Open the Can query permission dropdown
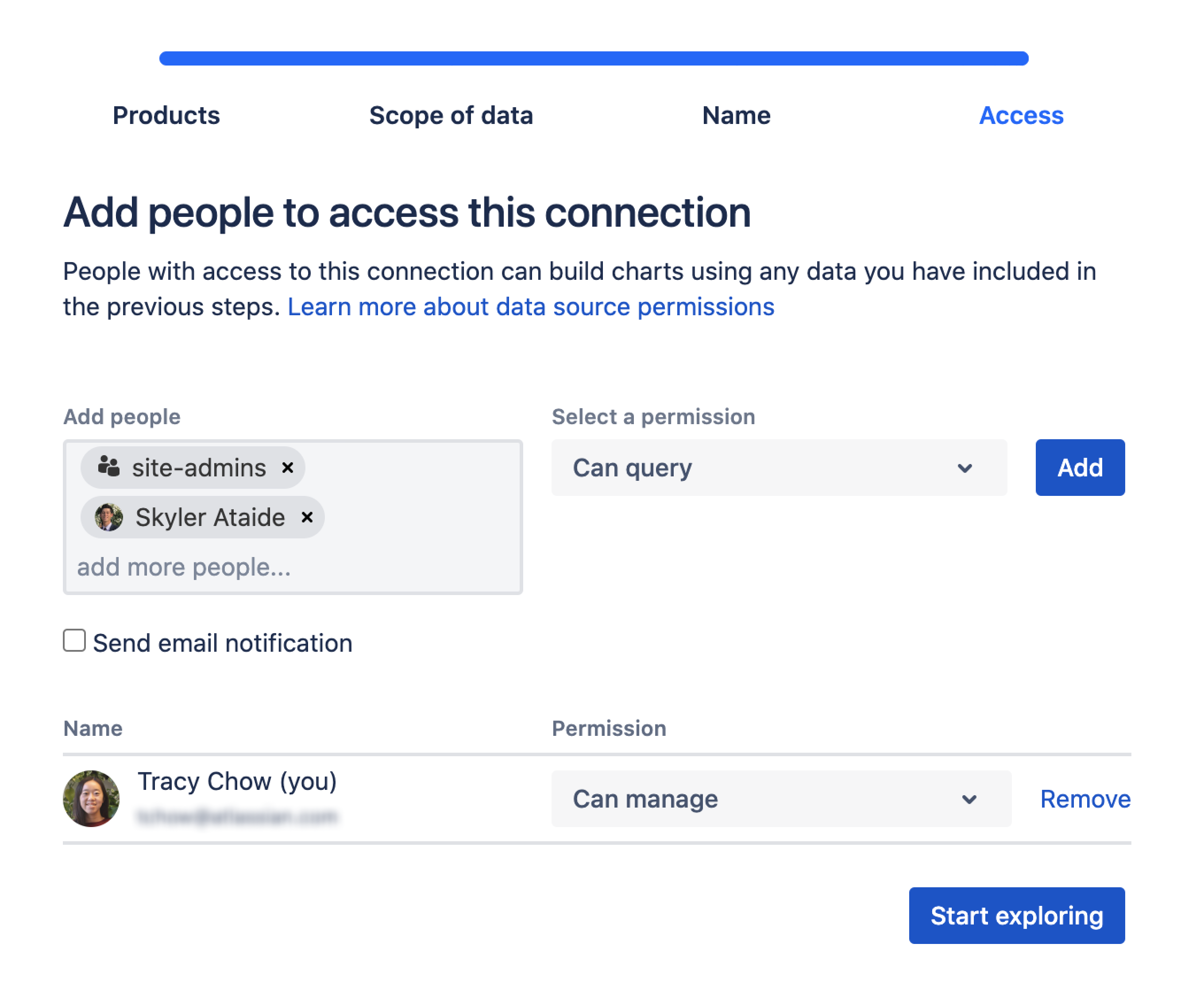Image resolution: width=1204 pixels, height=990 pixels. point(779,468)
